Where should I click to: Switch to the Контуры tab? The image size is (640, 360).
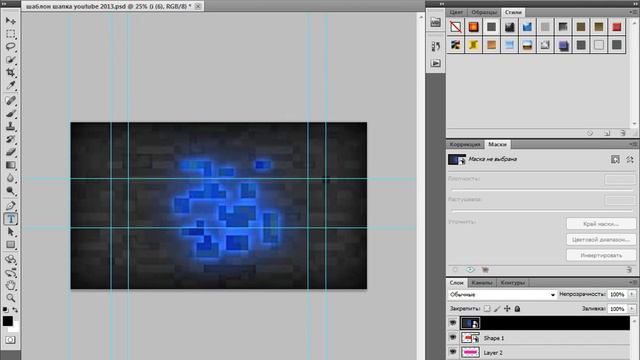513,282
